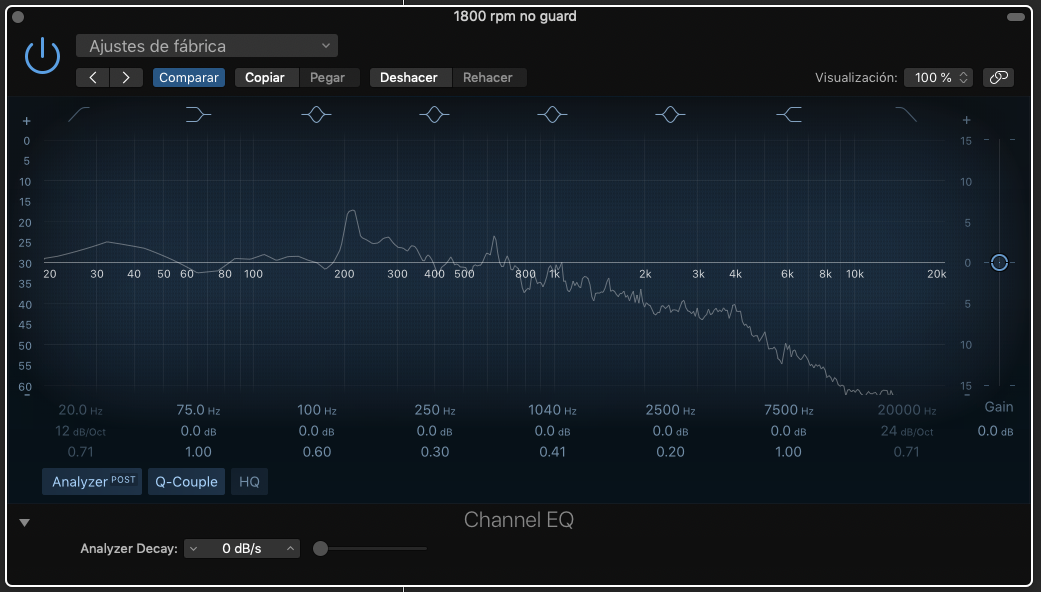Select the 75.0 Hz frequency value
Image resolution: width=1041 pixels, height=592 pixels.
point(198,410)
